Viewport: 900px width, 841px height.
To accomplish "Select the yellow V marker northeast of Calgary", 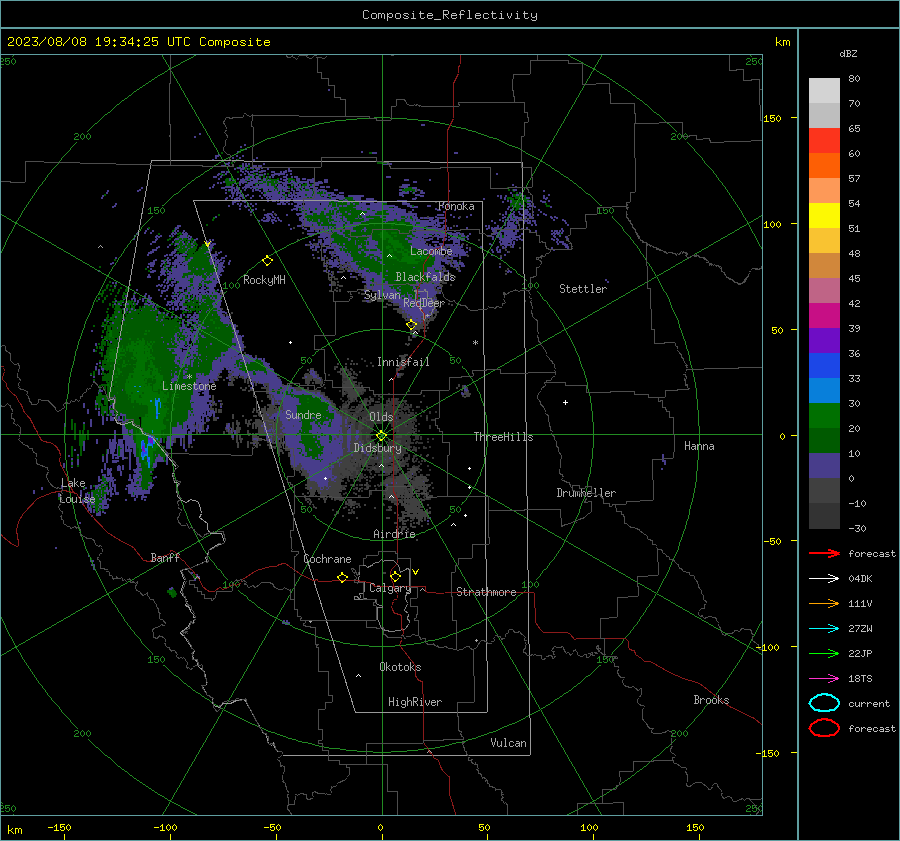I will 416,572.
